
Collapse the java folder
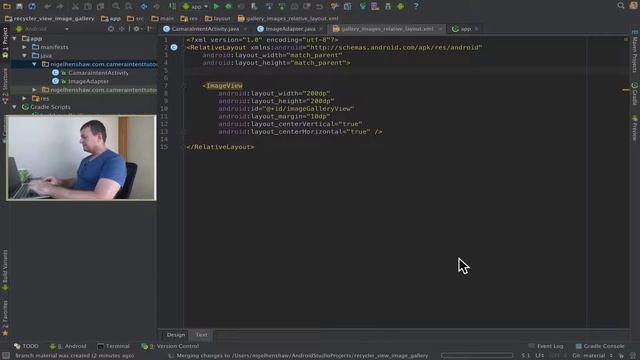pyautogui.click(x=24, y=56)
